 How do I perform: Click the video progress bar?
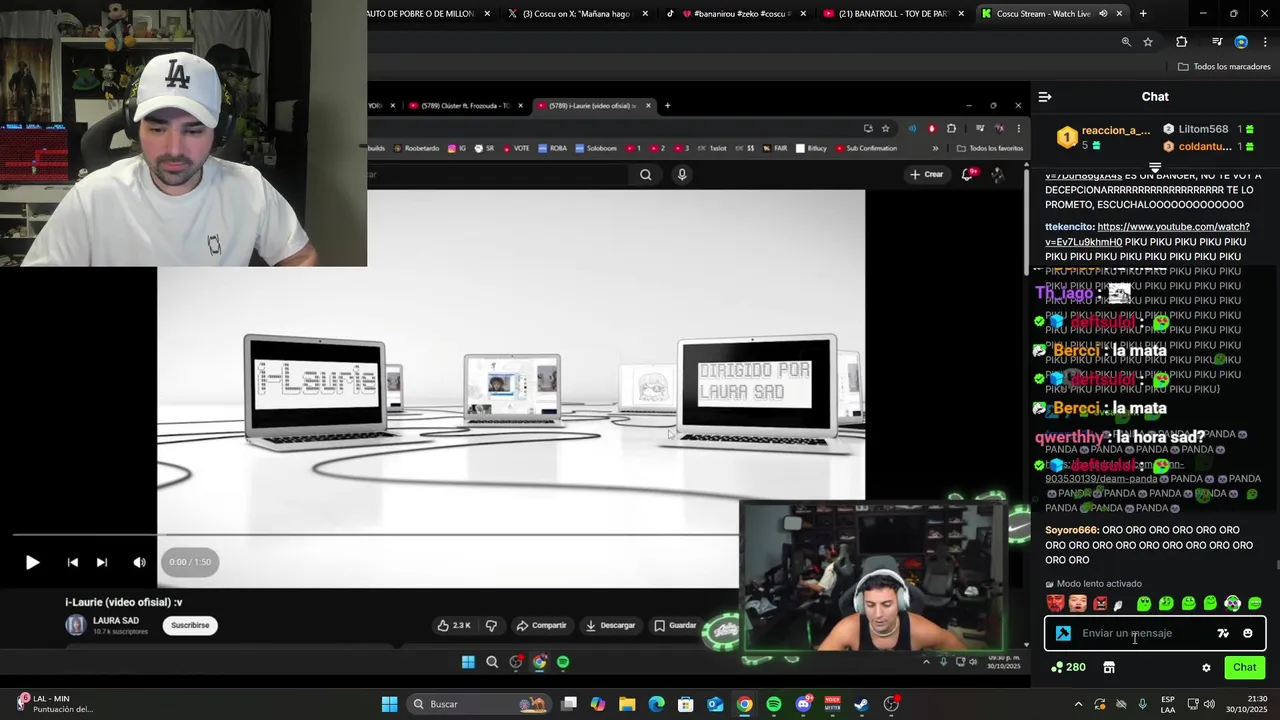pyautogui.click(x=375, y=535)
